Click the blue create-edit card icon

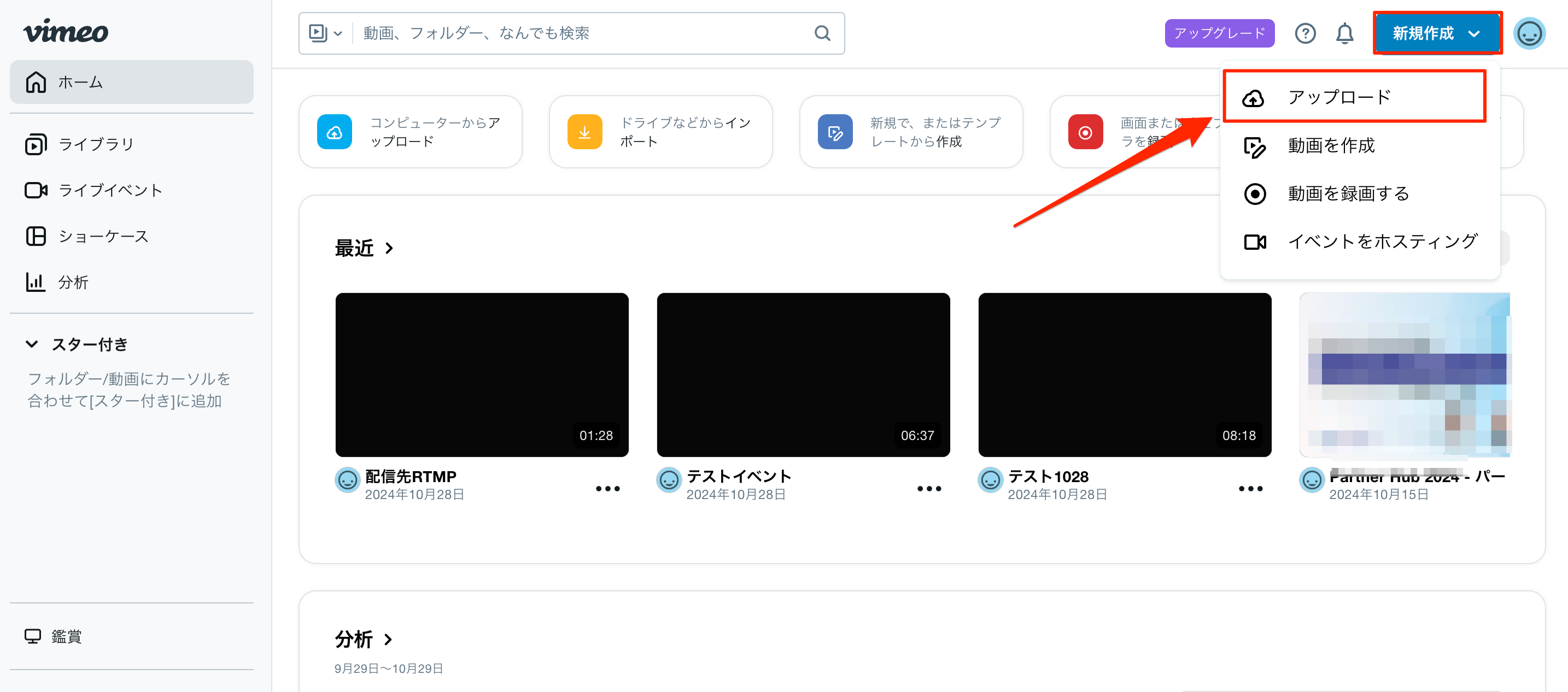click(835, 132)
